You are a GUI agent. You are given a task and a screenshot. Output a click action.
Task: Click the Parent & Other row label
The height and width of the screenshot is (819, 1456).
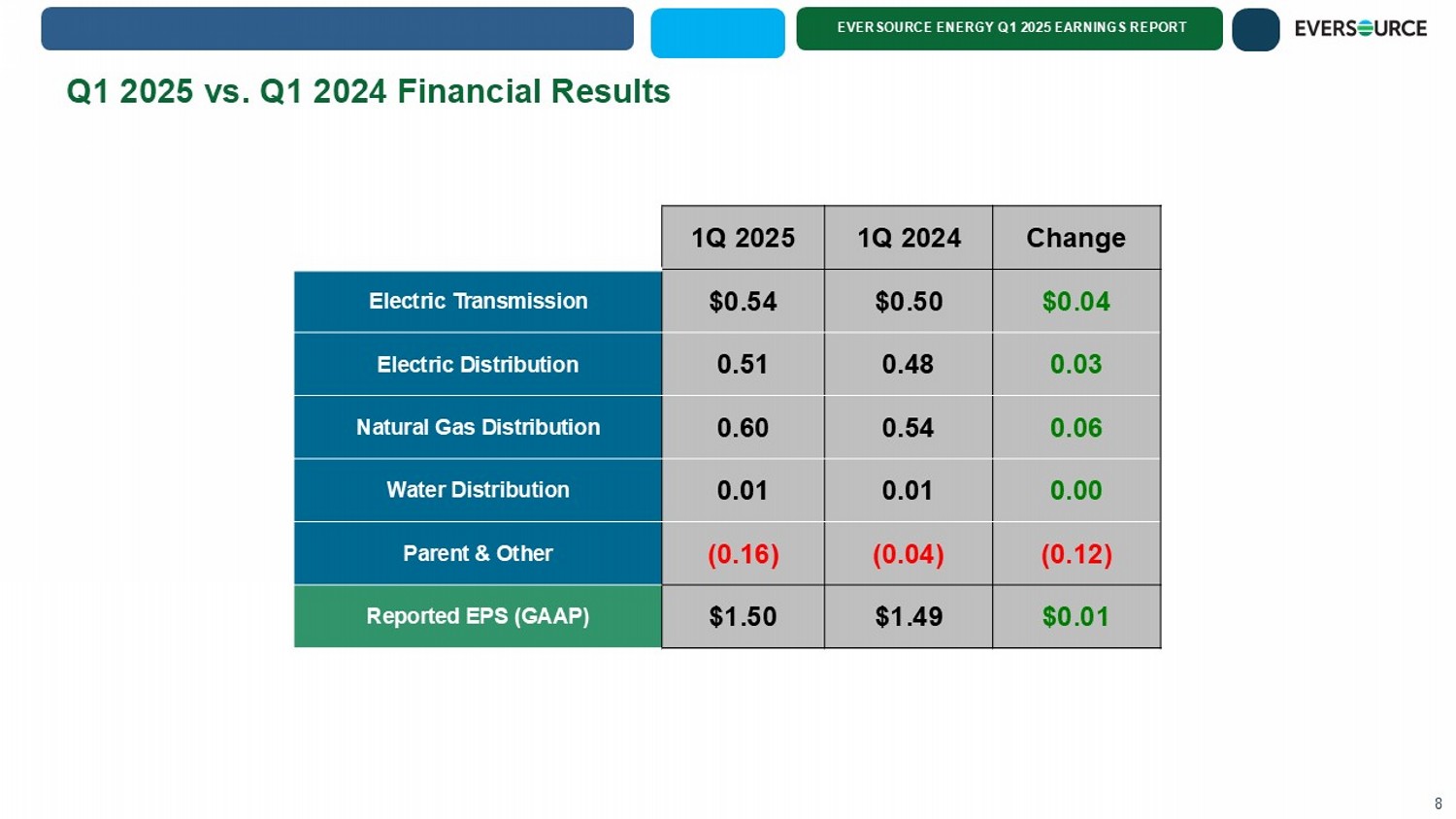pos(478,553)
